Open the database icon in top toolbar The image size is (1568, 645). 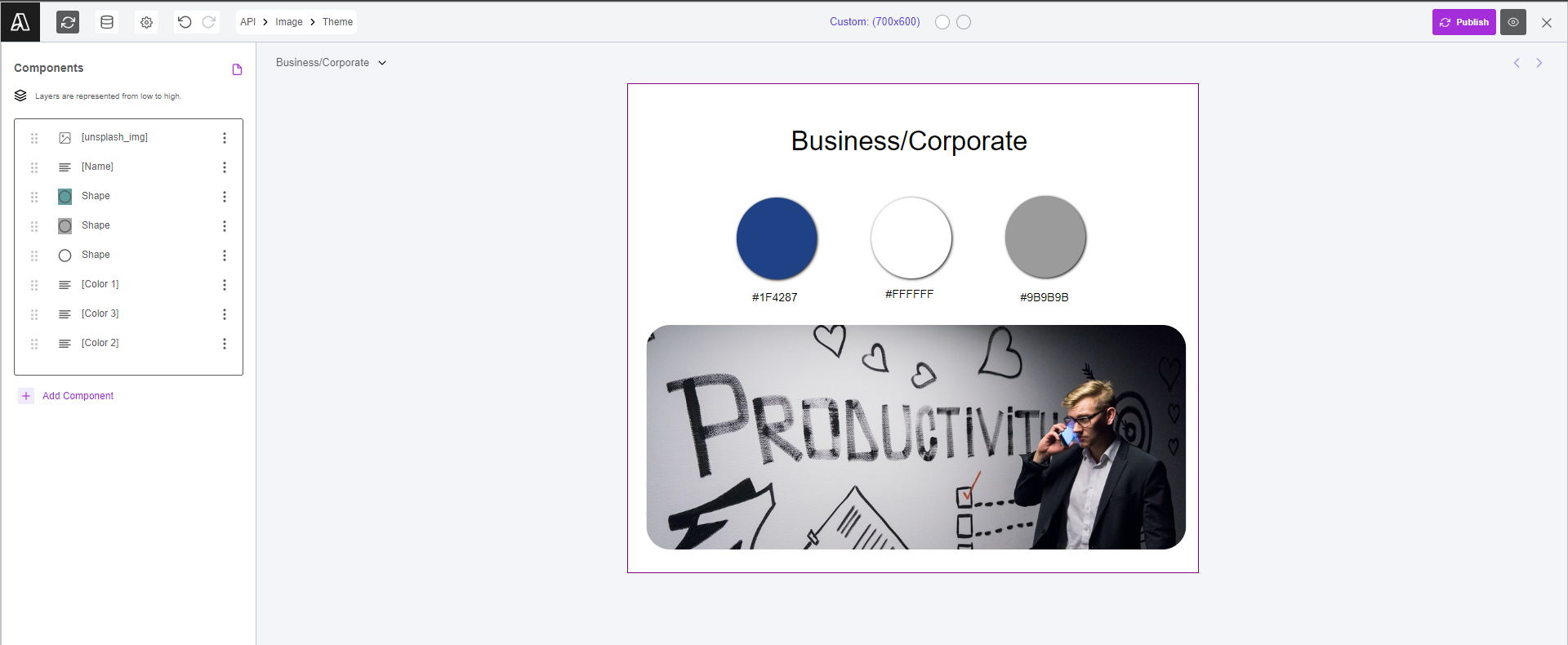(x=107, y=22)
